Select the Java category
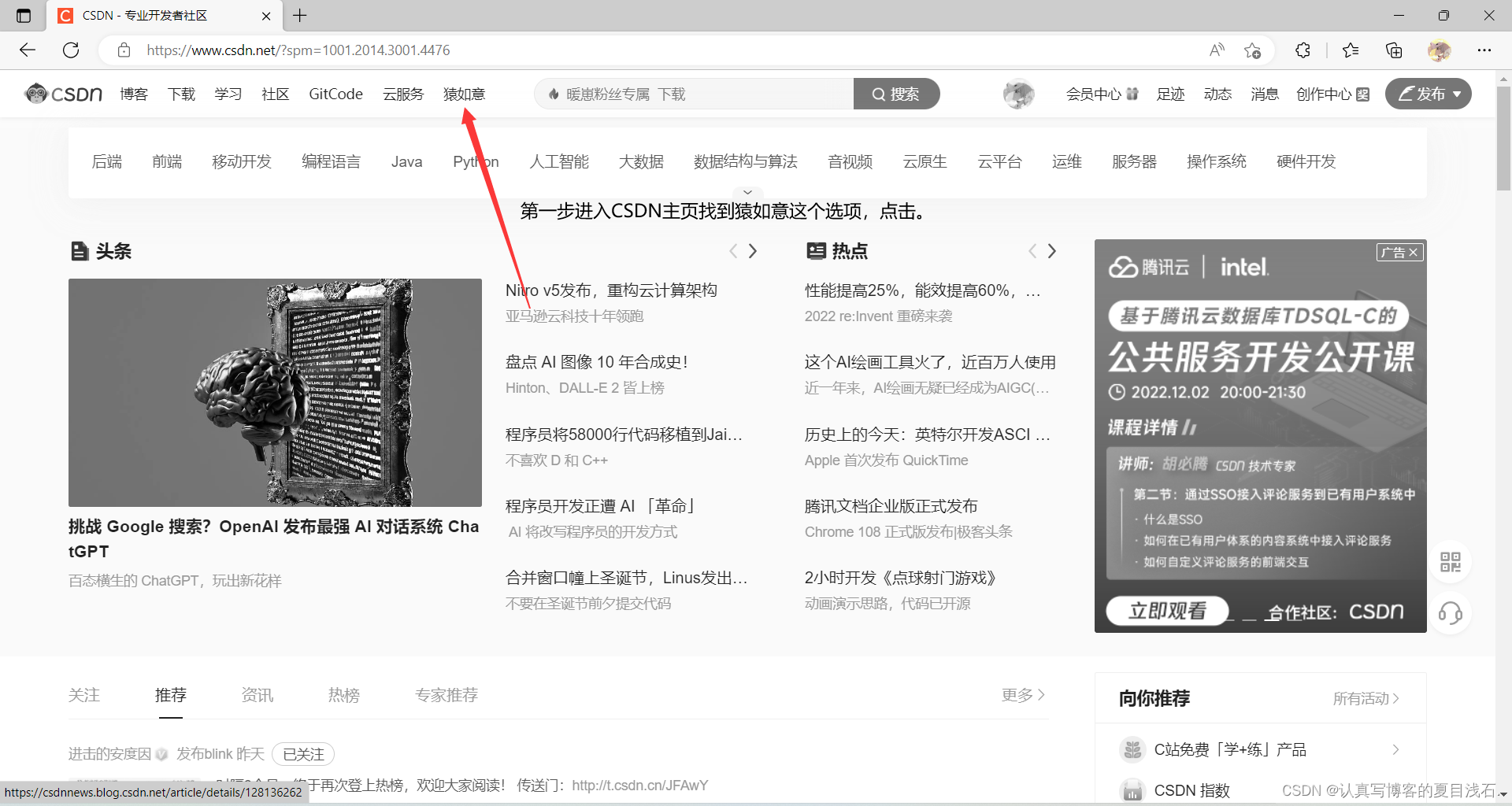 406,161
